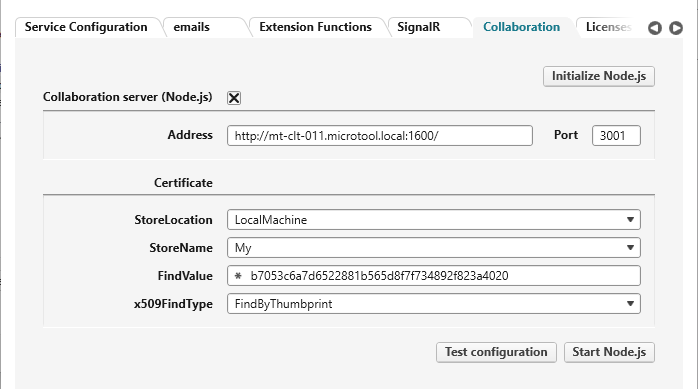
Task: Open the Extension Functions tab
Action: coord(315,27)
